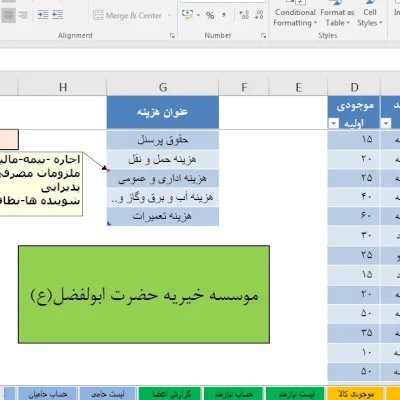
Task: Open the Alignment dialog launcher
Action: (172, 35)
